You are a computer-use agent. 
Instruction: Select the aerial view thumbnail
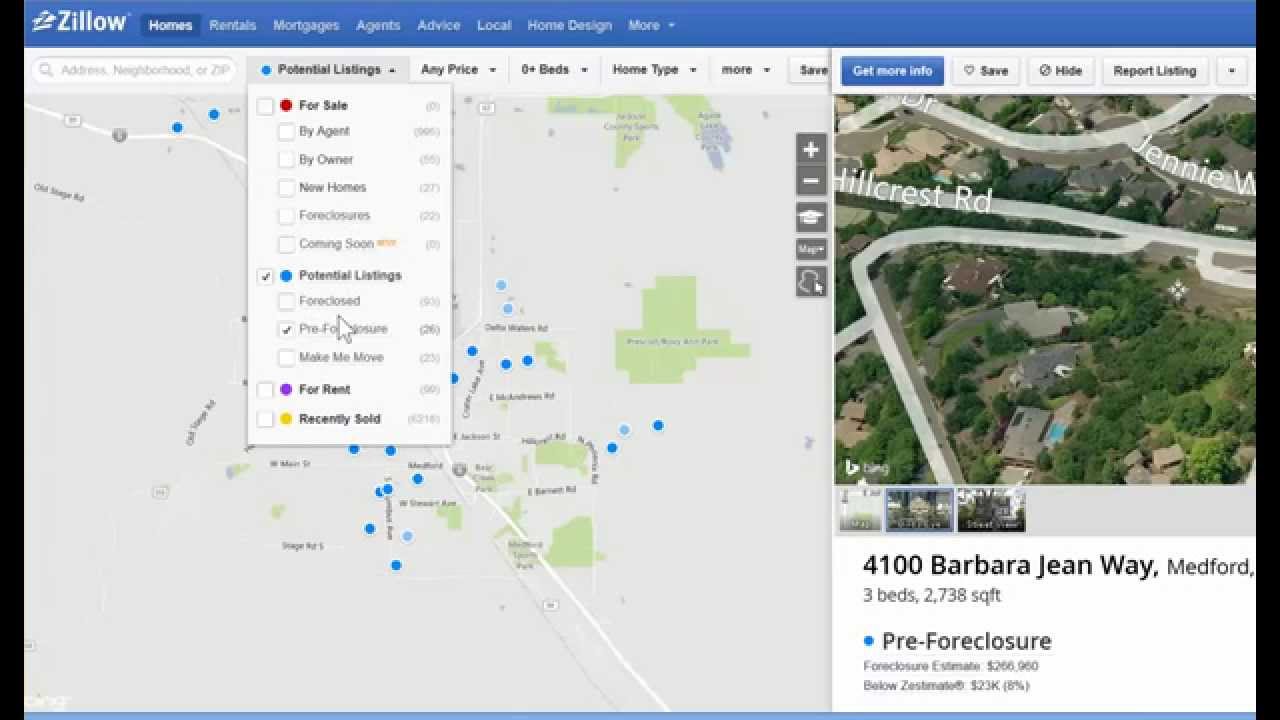(x=920, y=510)
